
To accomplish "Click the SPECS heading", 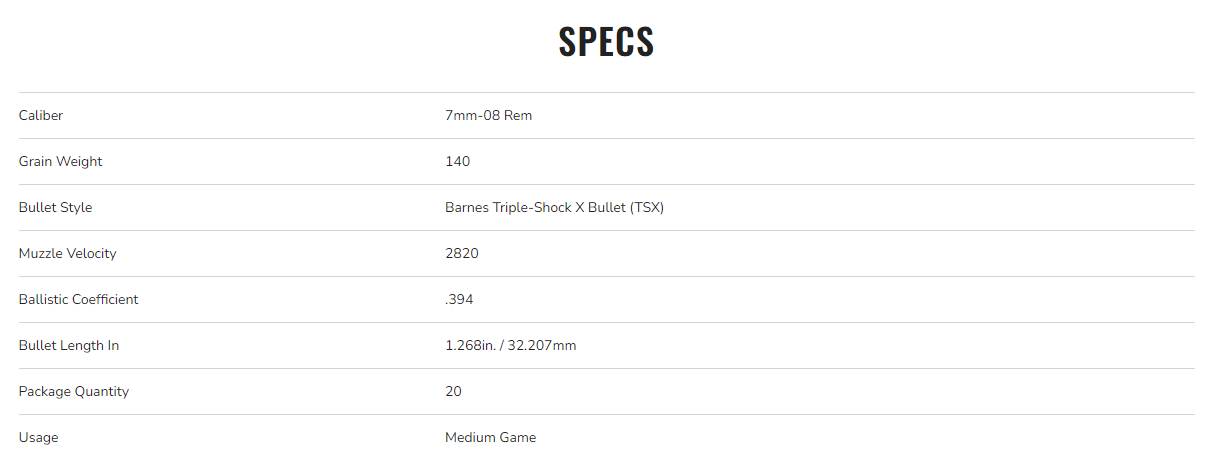I will [606, 42].
